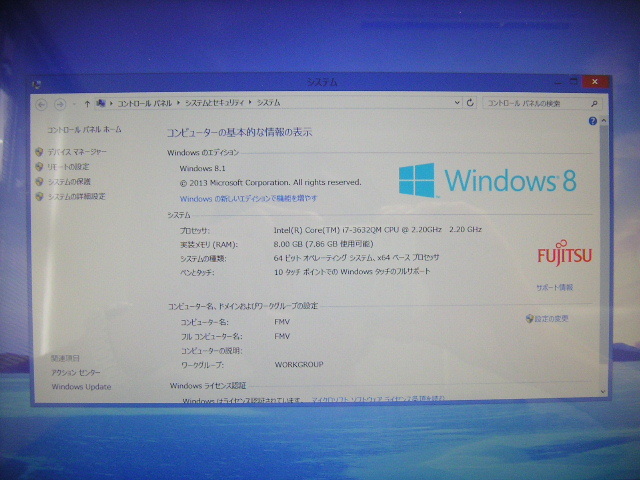Click Windows の新しいエディションで機能を増やす link

pyautogui.click(x=248, y=199)
